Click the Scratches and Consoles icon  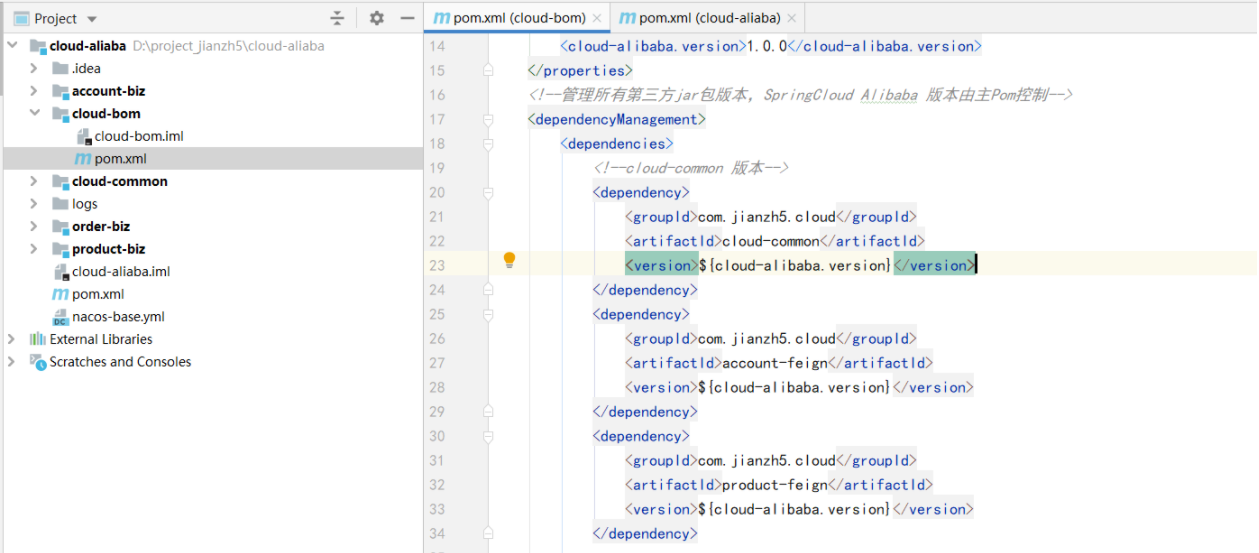(38, 362)
